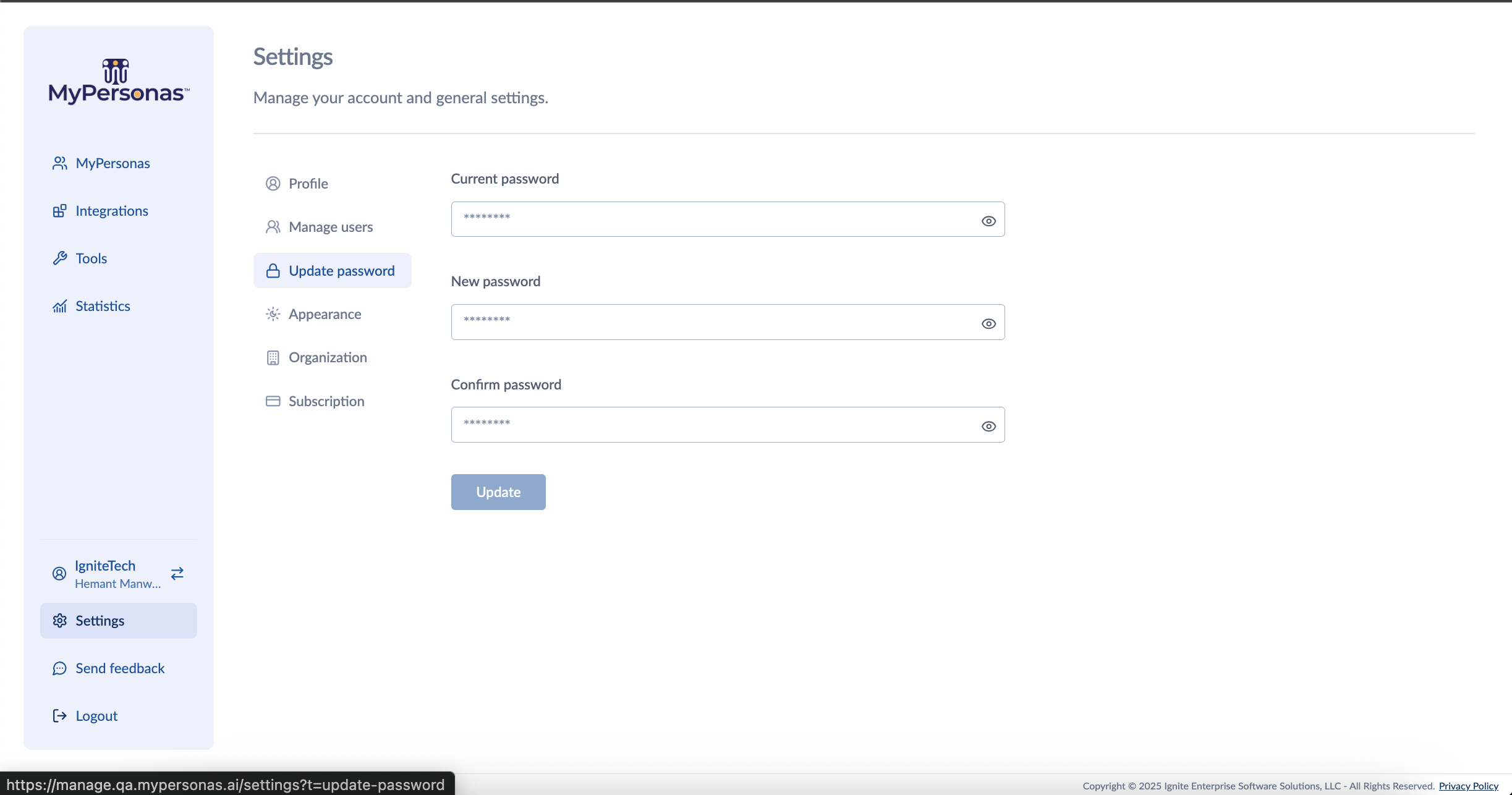Click the IgniteTech organization name
Viewport: 1512px width, 795px height.
[105, 566]
